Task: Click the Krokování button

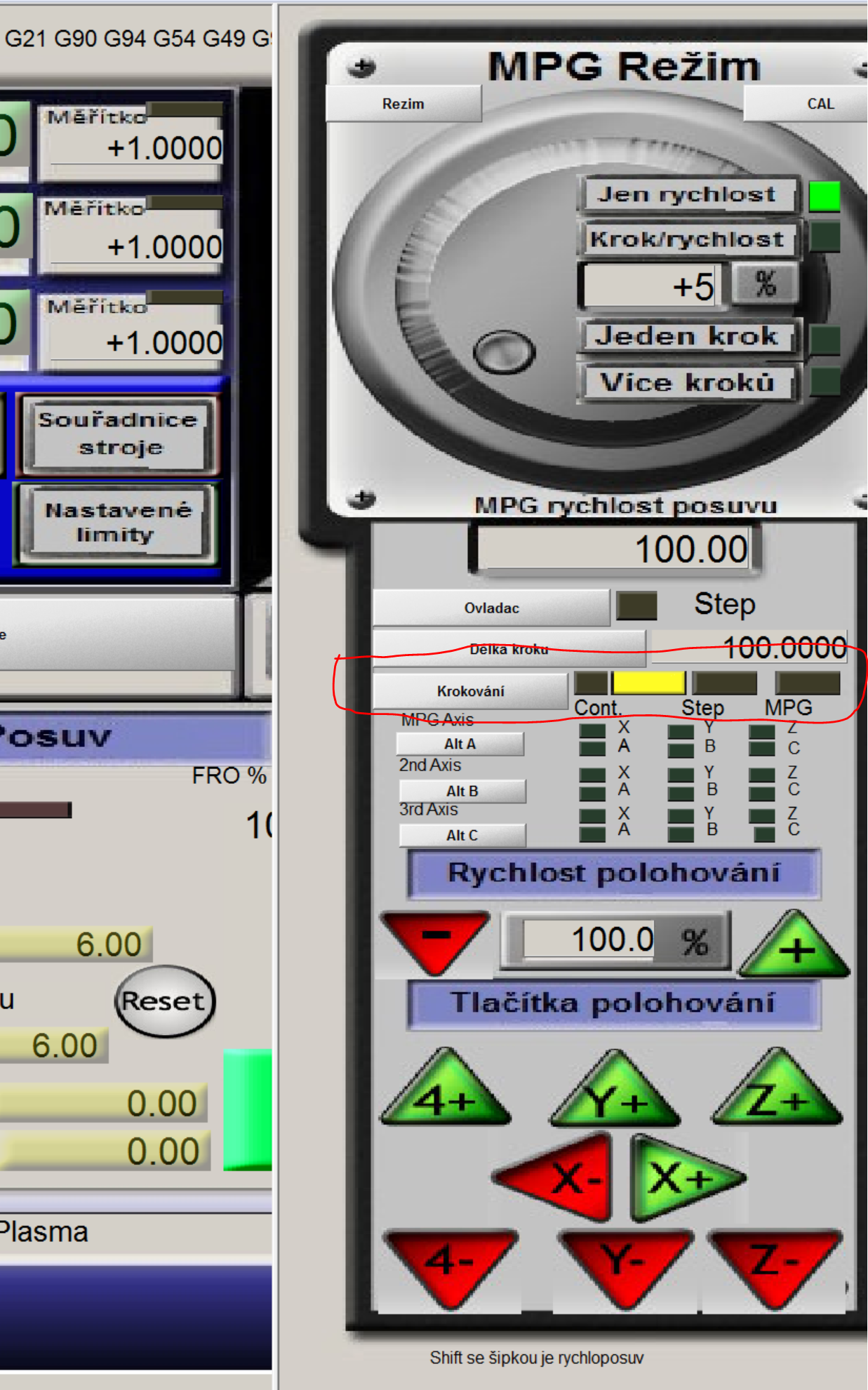Action: click(470, 691)
